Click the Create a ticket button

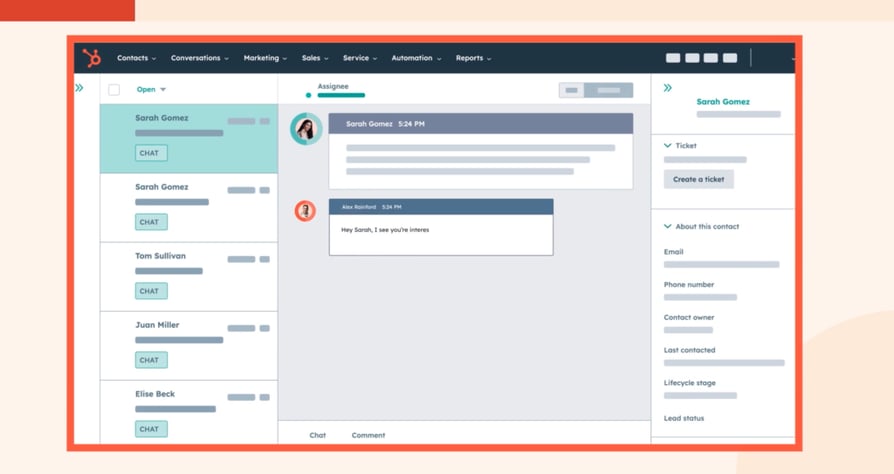[x=698, y=179]
